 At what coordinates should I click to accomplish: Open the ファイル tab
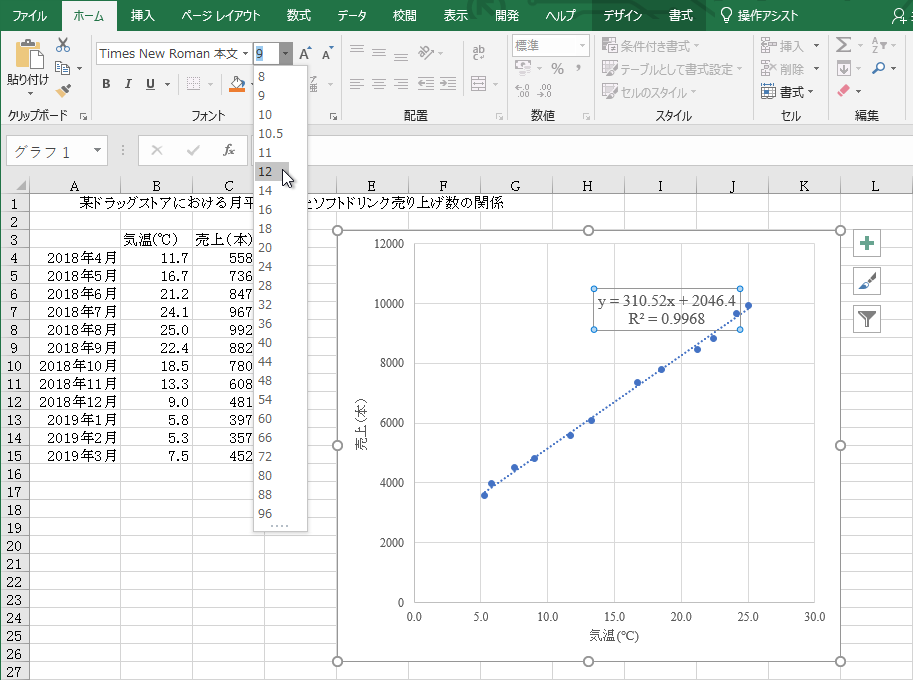click(30, 16)
